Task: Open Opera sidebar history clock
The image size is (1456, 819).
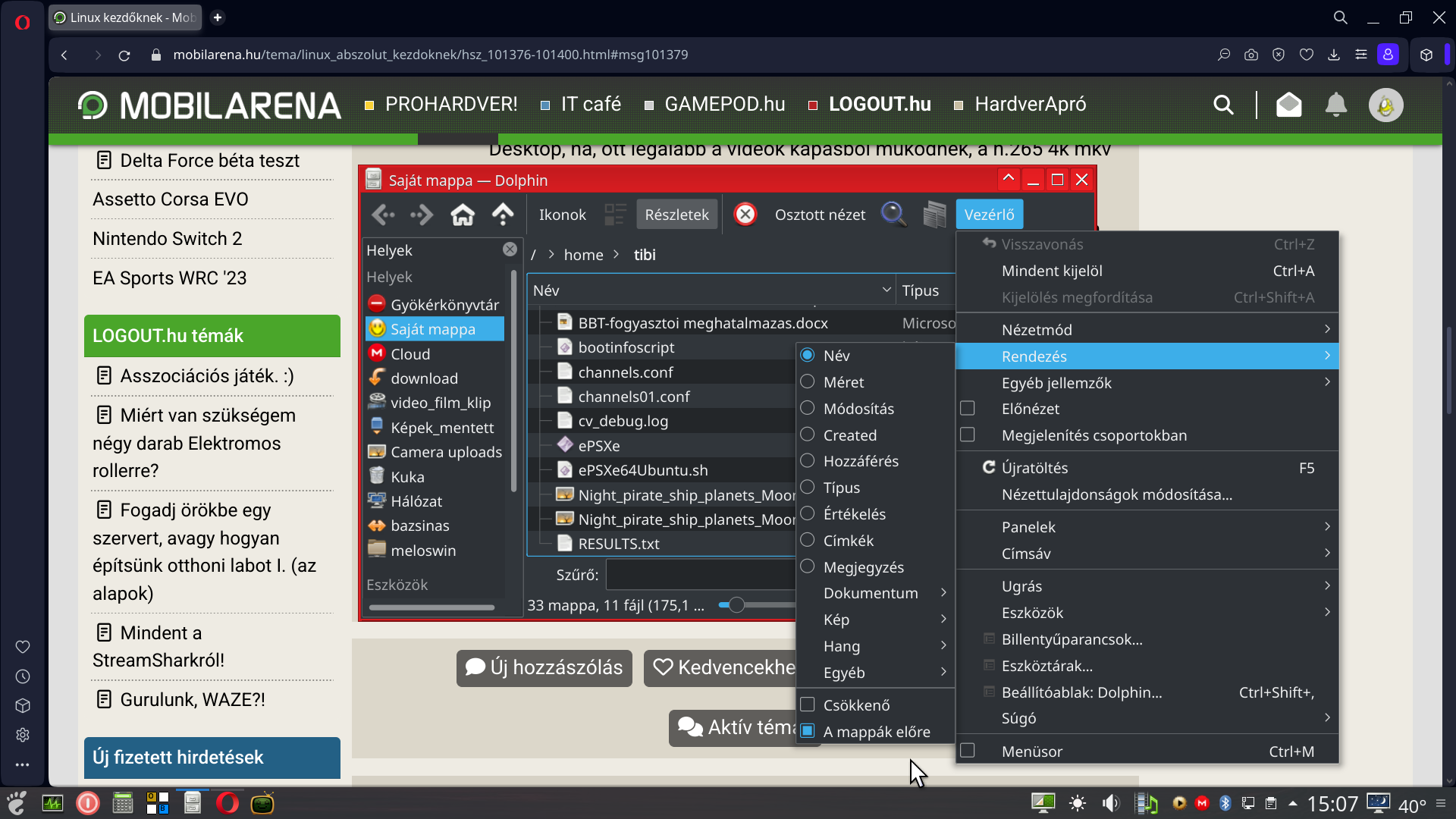Action: (x=23, y=676)
